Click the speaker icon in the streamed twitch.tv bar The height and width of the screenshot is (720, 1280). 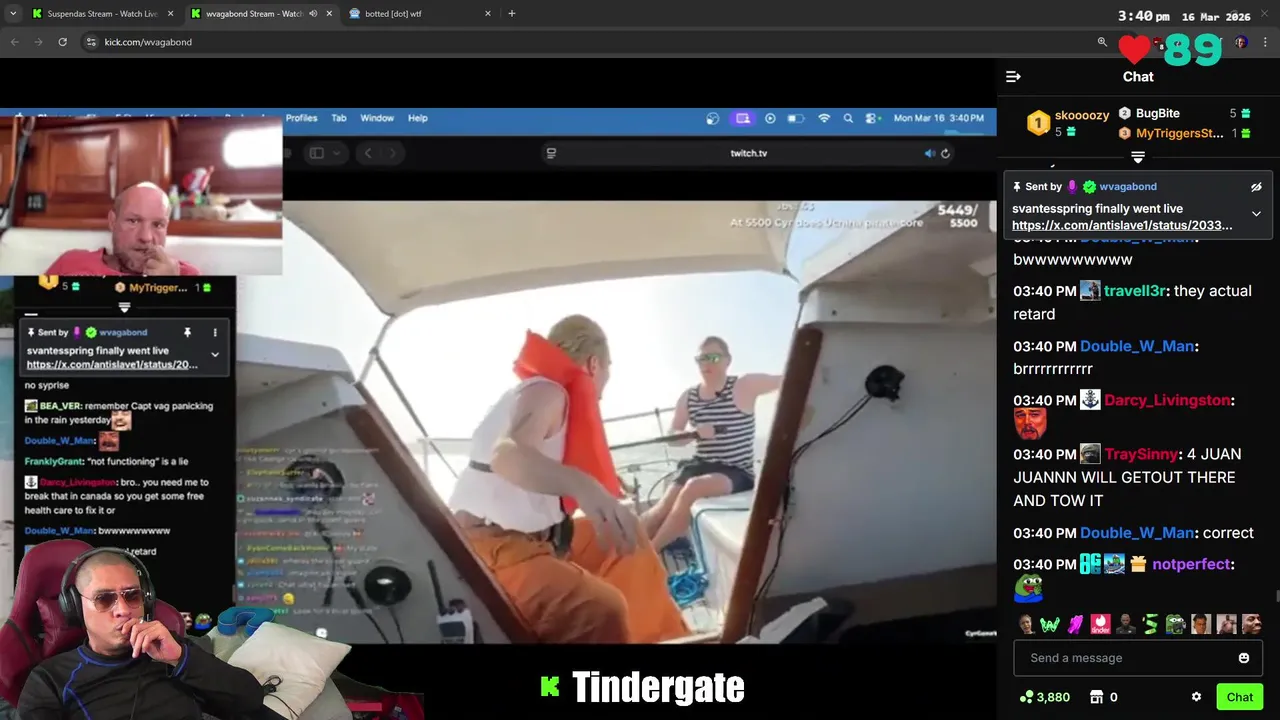click(x=929, y=153)
